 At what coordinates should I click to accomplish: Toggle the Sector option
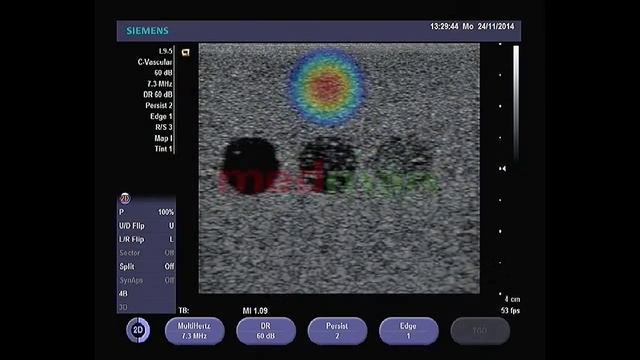click(x=146, y=253)
